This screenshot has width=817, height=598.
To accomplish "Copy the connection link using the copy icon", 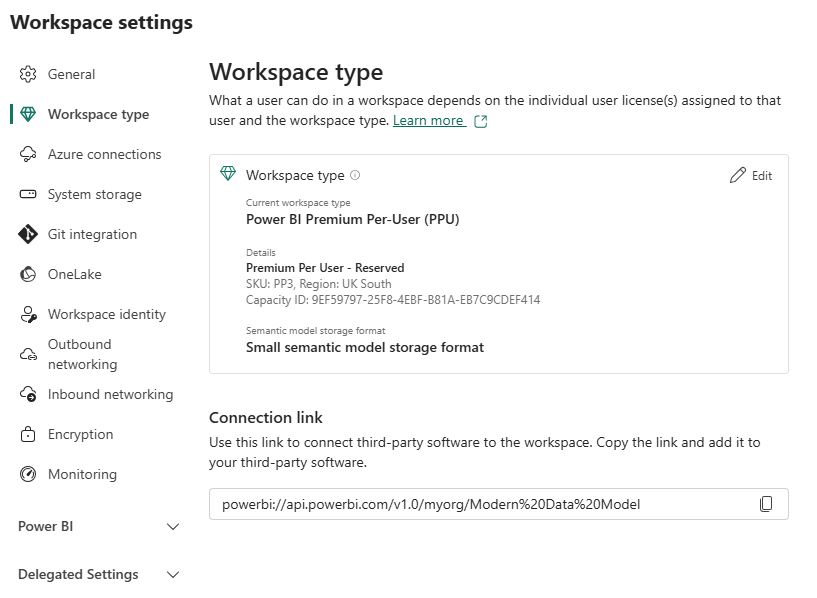I will point(767,504).
